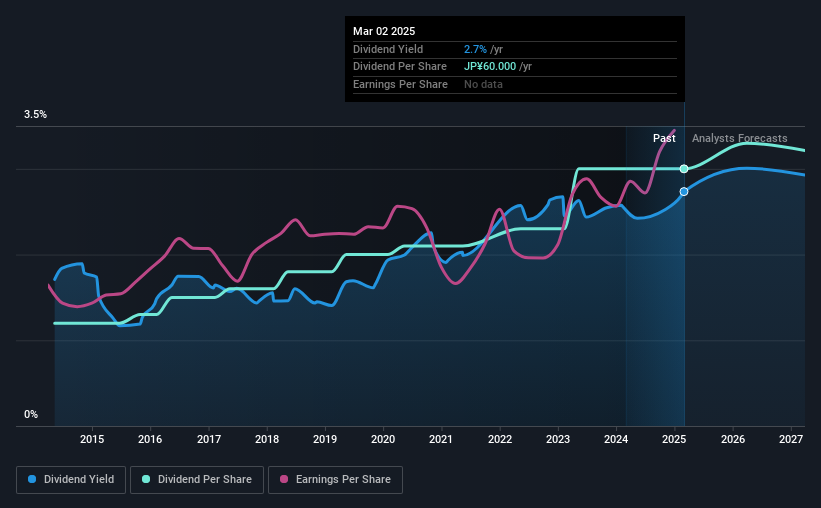Image resolution: width=821 pixels, height=508 pixels.
Task: Click the 2024 x-axis label
Action: click(x=616, y=439)
